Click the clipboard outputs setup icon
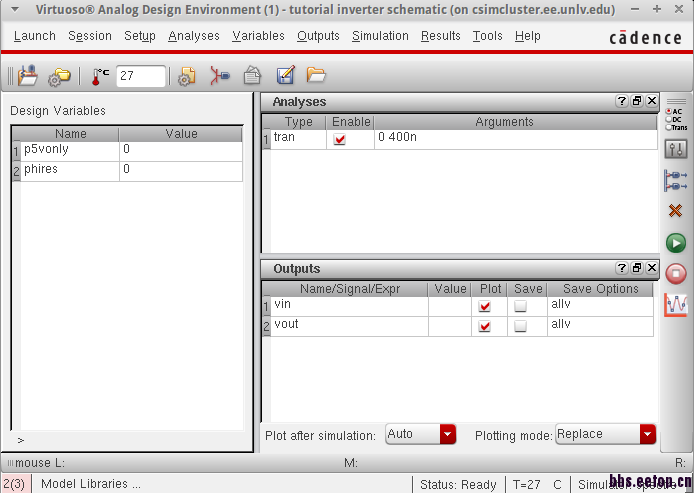 (252, 75)
